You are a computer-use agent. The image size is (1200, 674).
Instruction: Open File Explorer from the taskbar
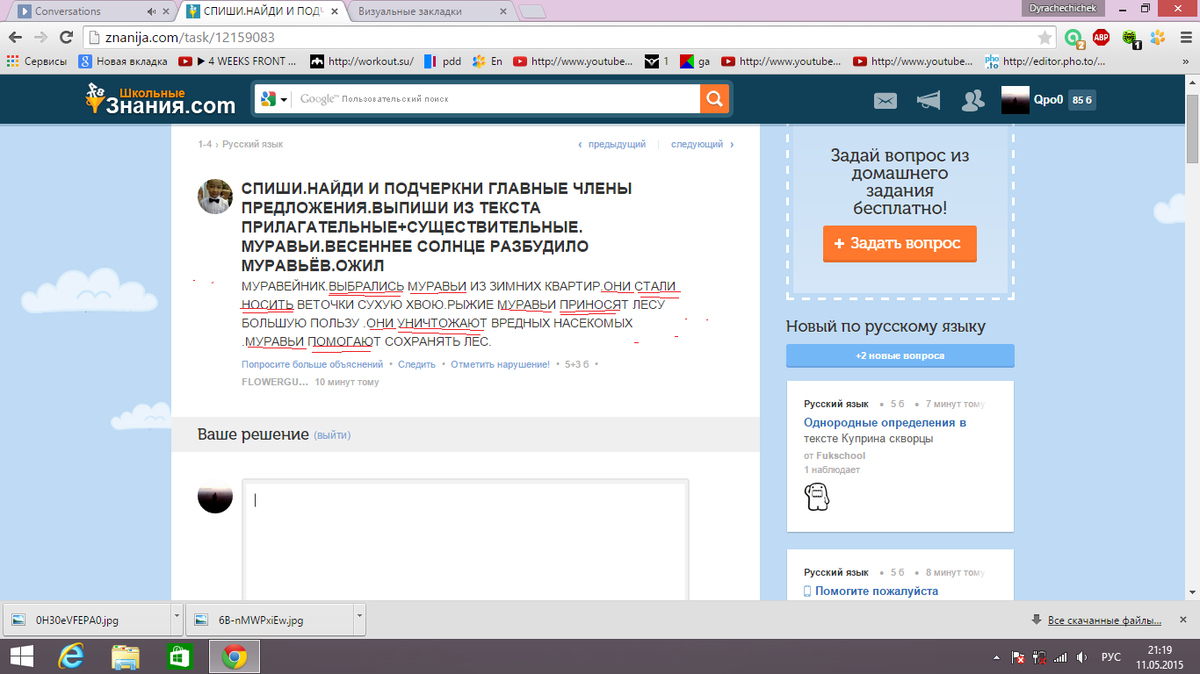pyautogui.click(x=126, y=656)
